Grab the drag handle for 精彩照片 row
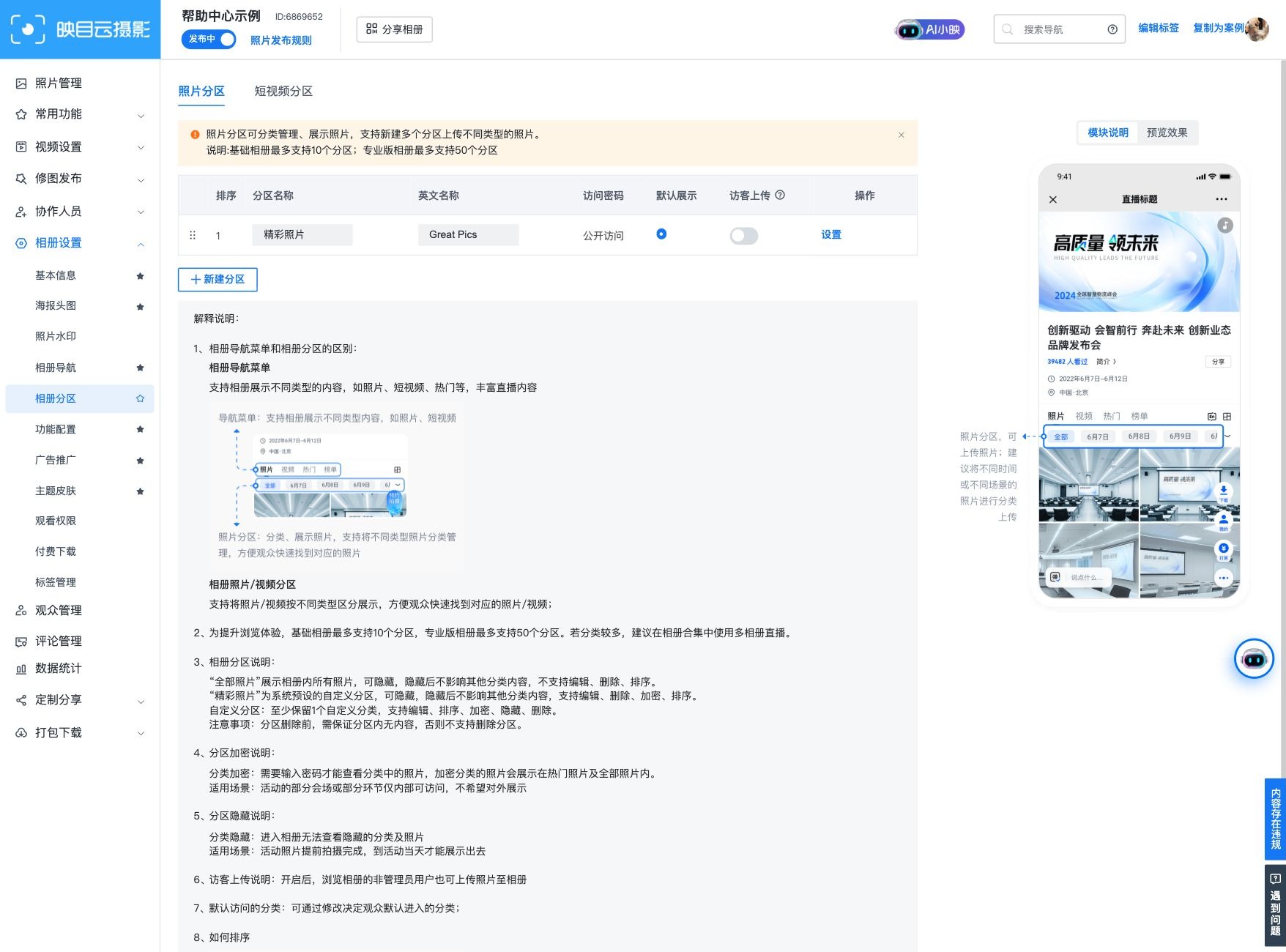Image resolution: width=1286 pixels, height=952 pixels. tap(193, 235)
